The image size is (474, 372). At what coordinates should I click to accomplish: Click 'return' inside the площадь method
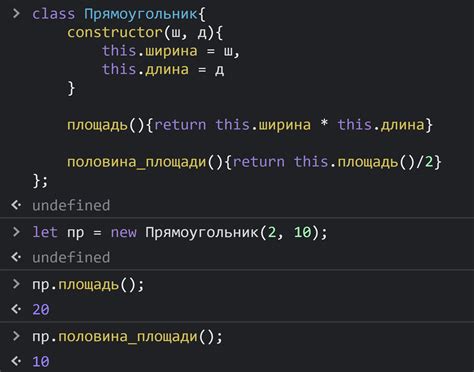pyautogui.click(x=180, y=125)
